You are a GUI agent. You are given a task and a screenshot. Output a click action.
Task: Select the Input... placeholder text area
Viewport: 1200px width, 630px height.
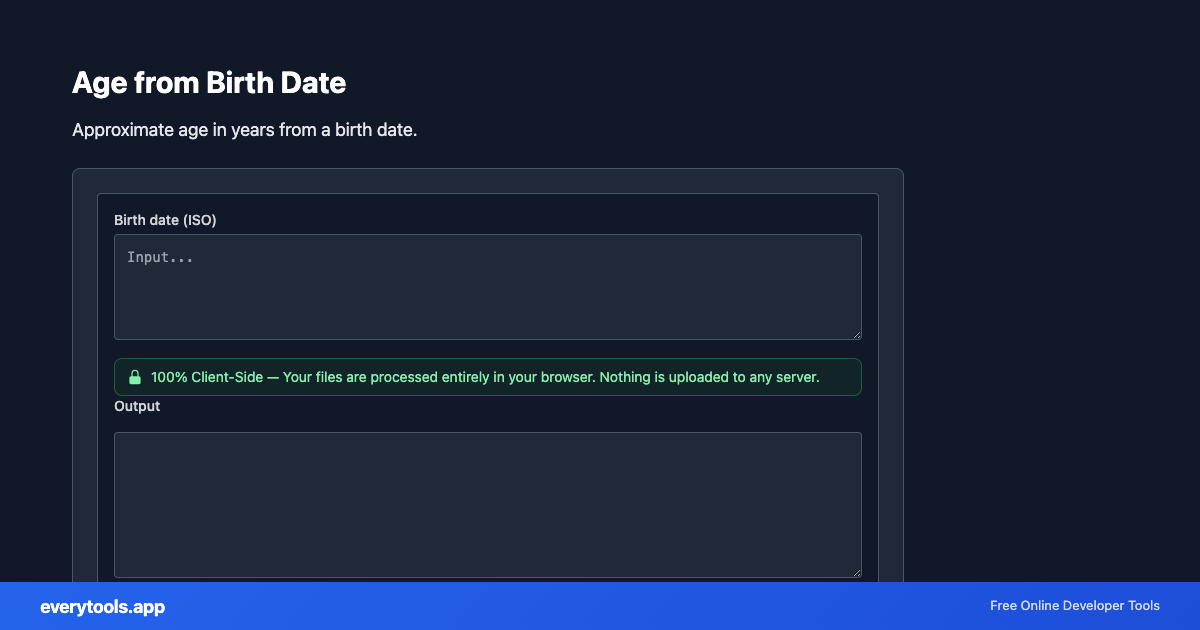(160, 257)
